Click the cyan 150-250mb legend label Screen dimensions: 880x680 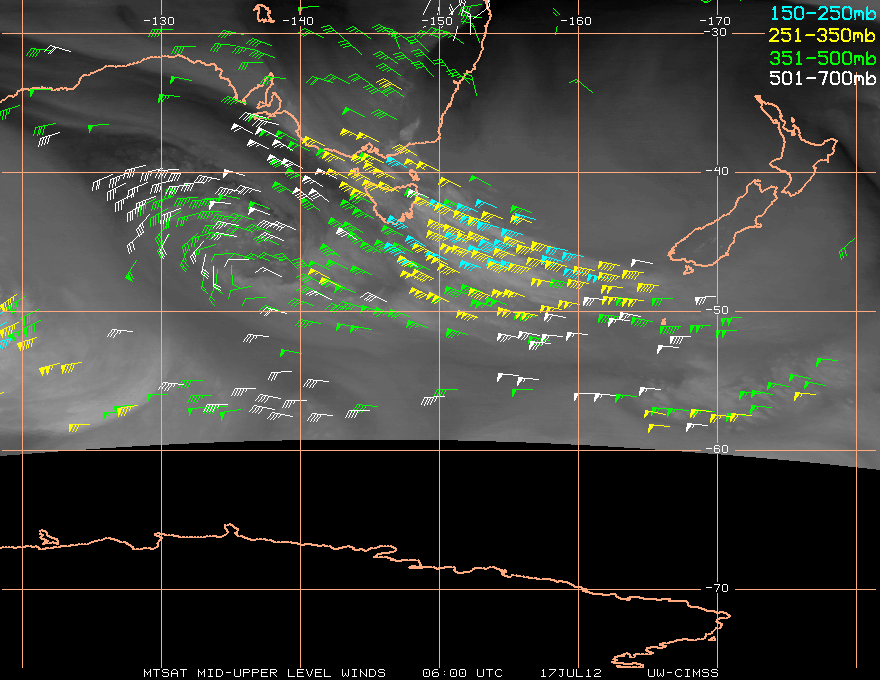tap(823, 13)
